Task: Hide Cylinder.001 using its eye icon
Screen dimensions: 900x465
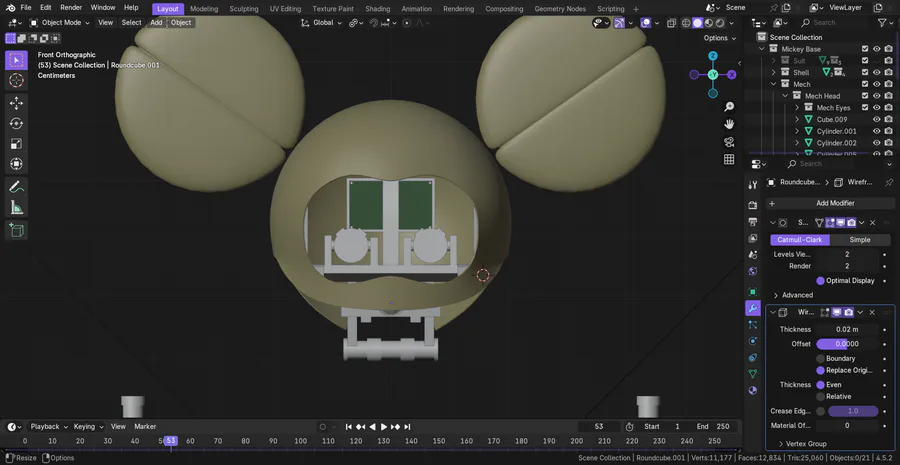Action: (876, 131)
